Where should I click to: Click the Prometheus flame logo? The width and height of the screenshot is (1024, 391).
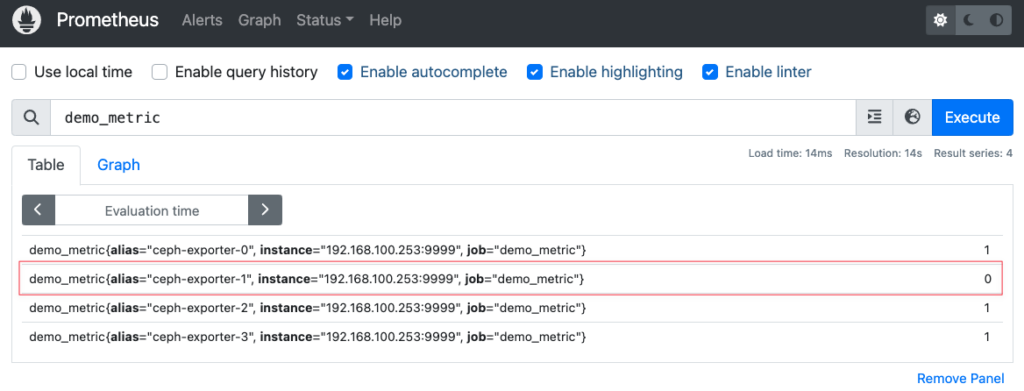click(x=27, y=20)
